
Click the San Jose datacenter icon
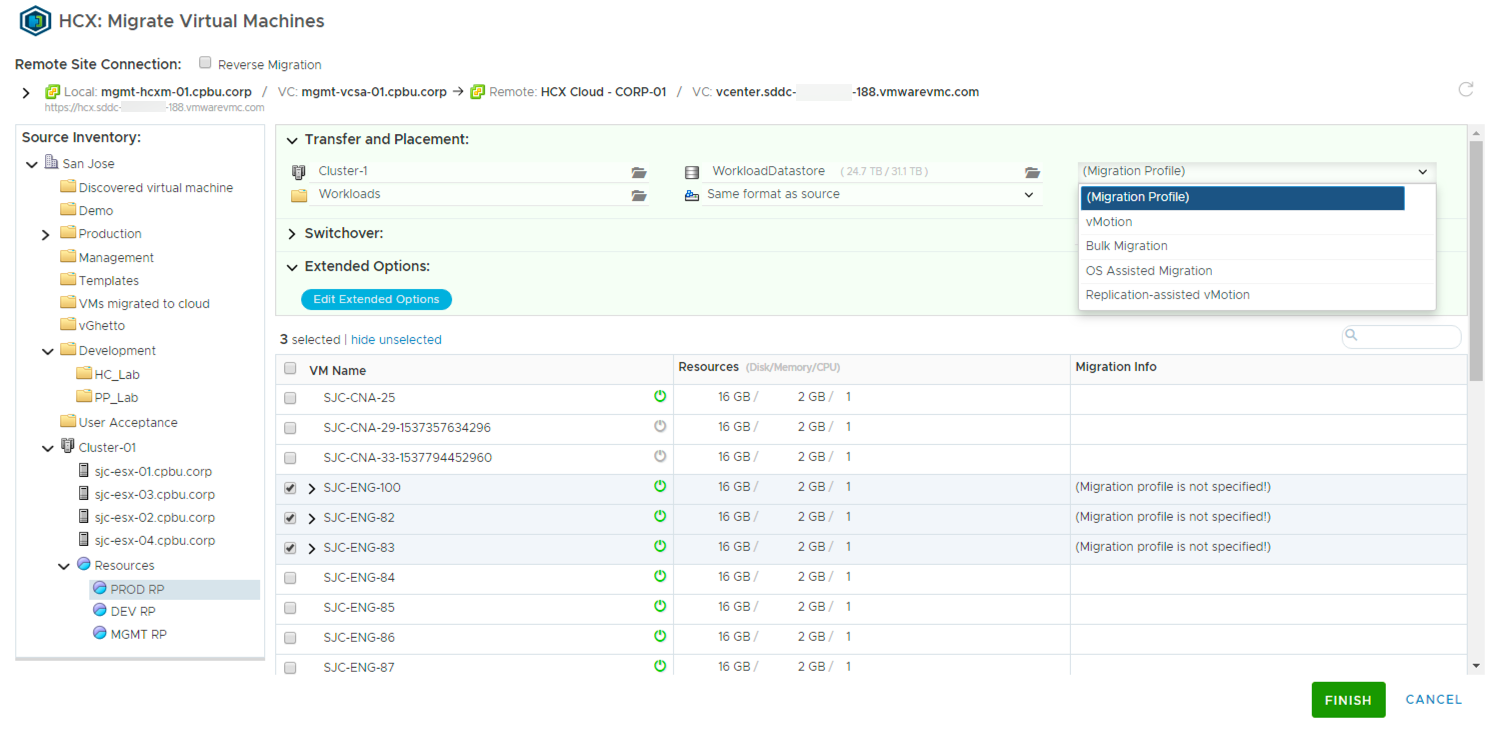[51, 163]
